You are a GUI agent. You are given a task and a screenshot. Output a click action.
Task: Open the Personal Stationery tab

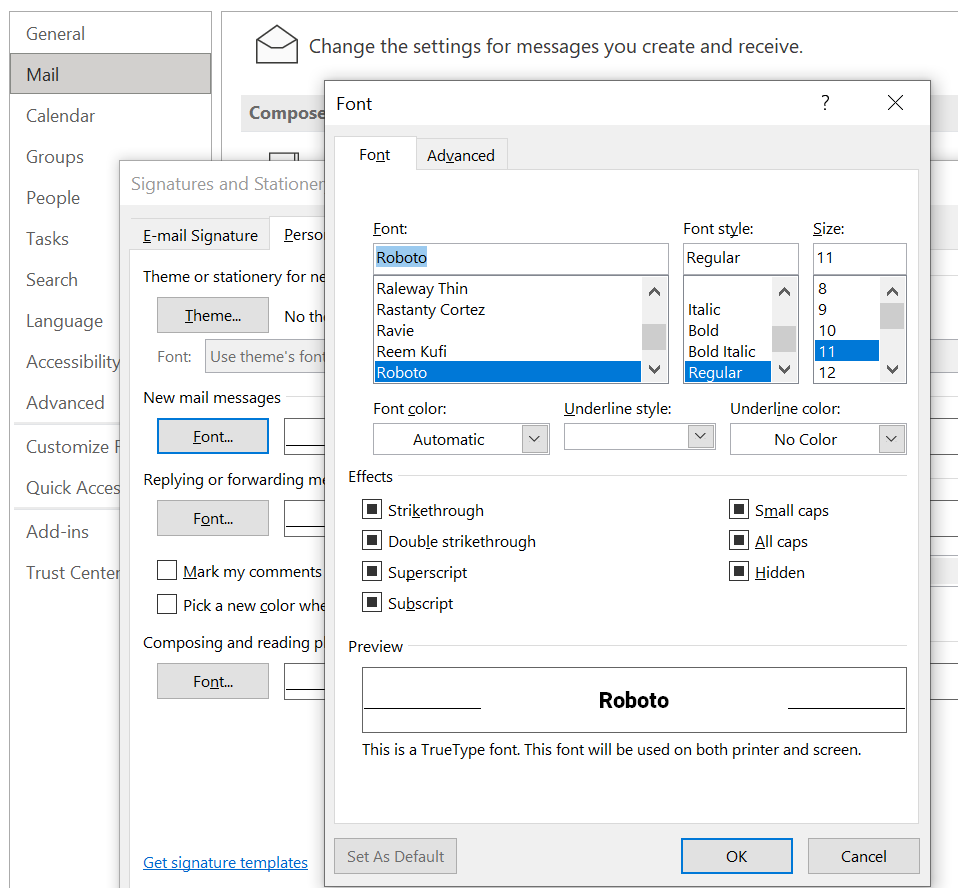click(x=298, y=234)
